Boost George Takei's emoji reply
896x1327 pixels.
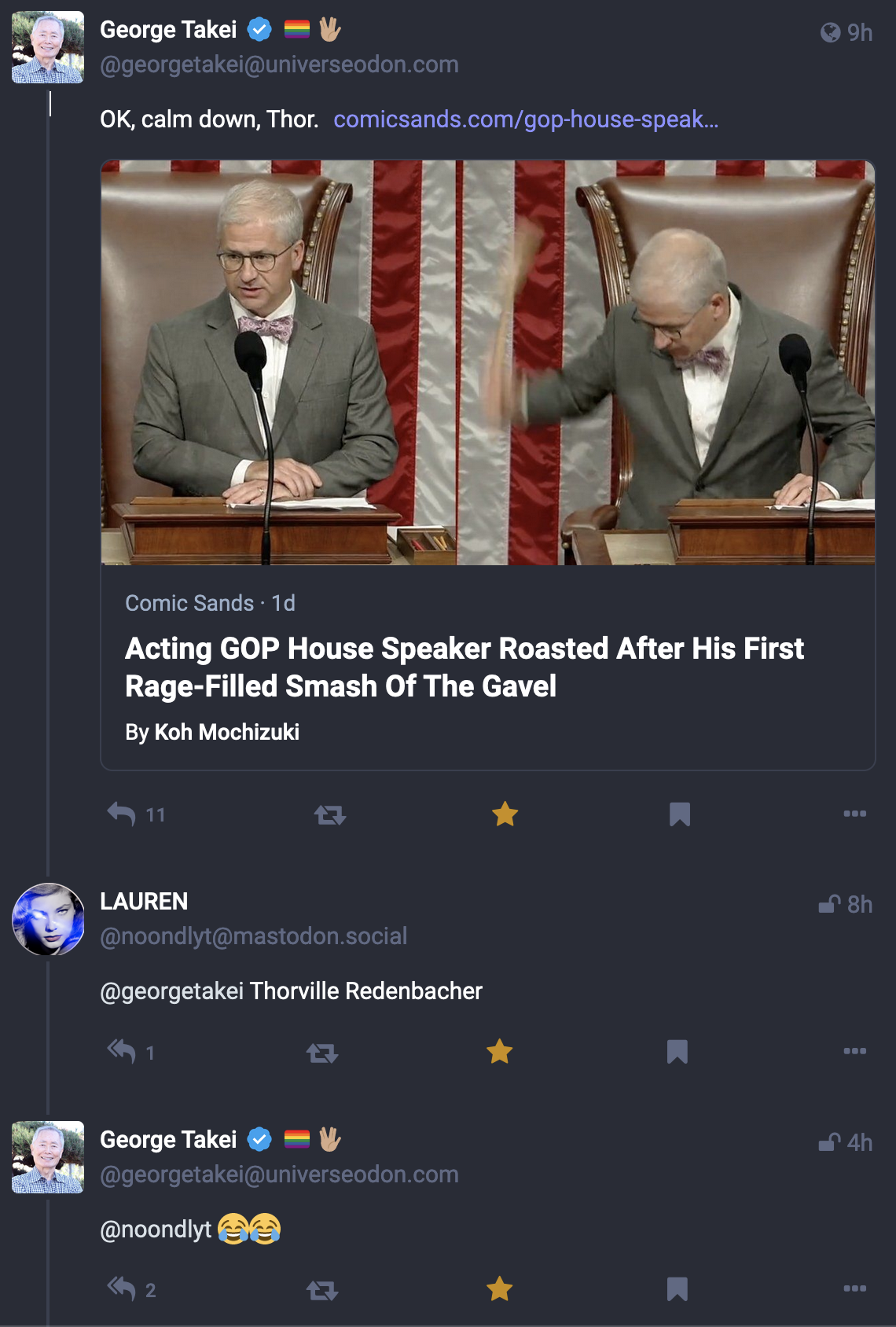[x=322, y=1289]
